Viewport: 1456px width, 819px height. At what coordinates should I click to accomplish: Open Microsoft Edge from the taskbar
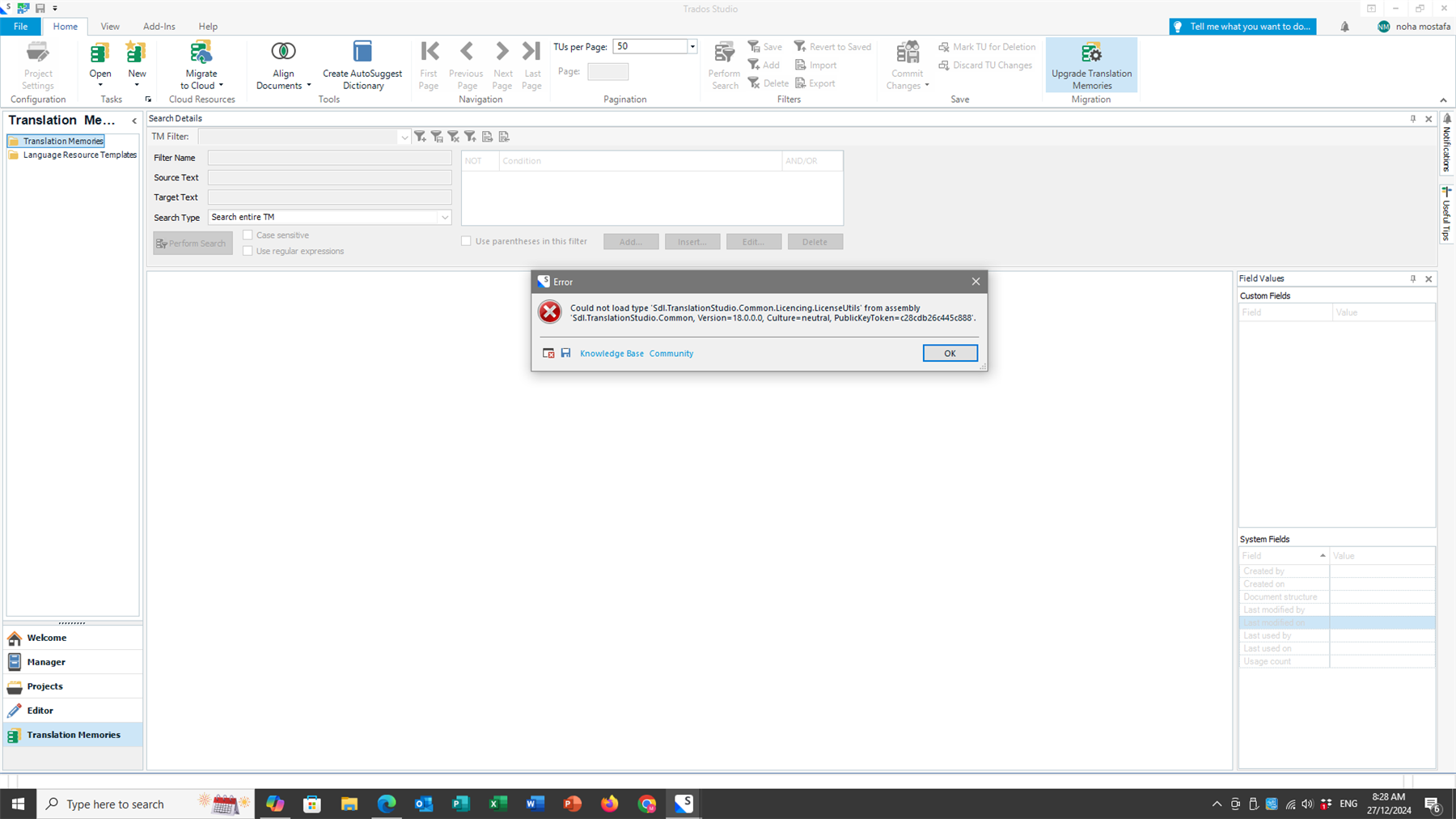click(386, 804)
